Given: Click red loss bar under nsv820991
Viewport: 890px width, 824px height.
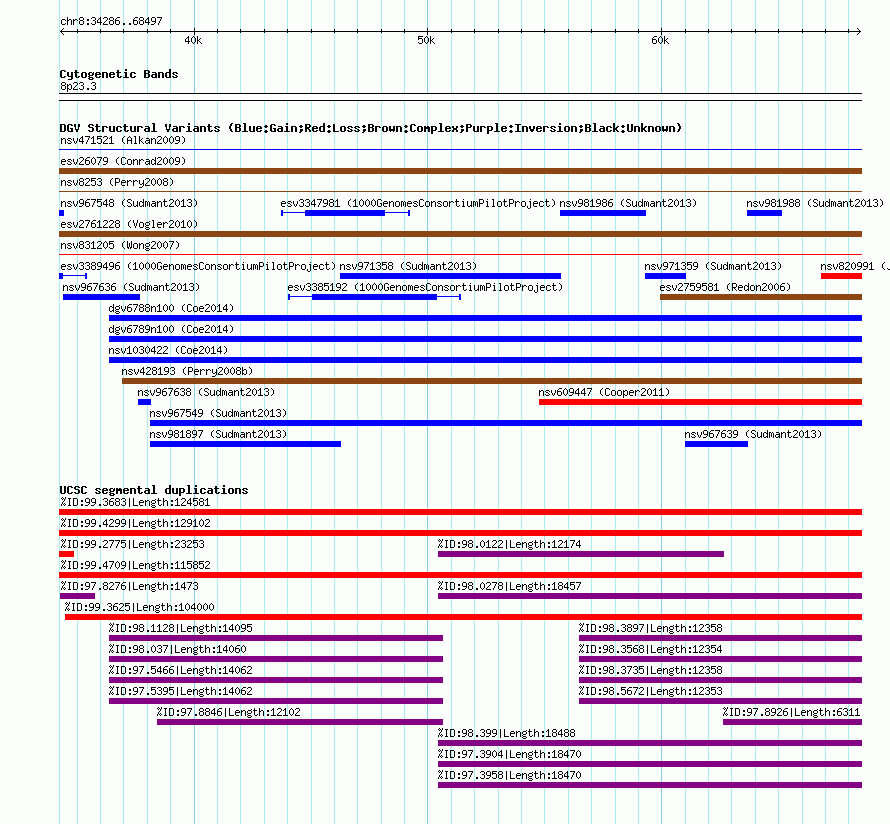Looking at the screenshot, I should pos(841,276).
